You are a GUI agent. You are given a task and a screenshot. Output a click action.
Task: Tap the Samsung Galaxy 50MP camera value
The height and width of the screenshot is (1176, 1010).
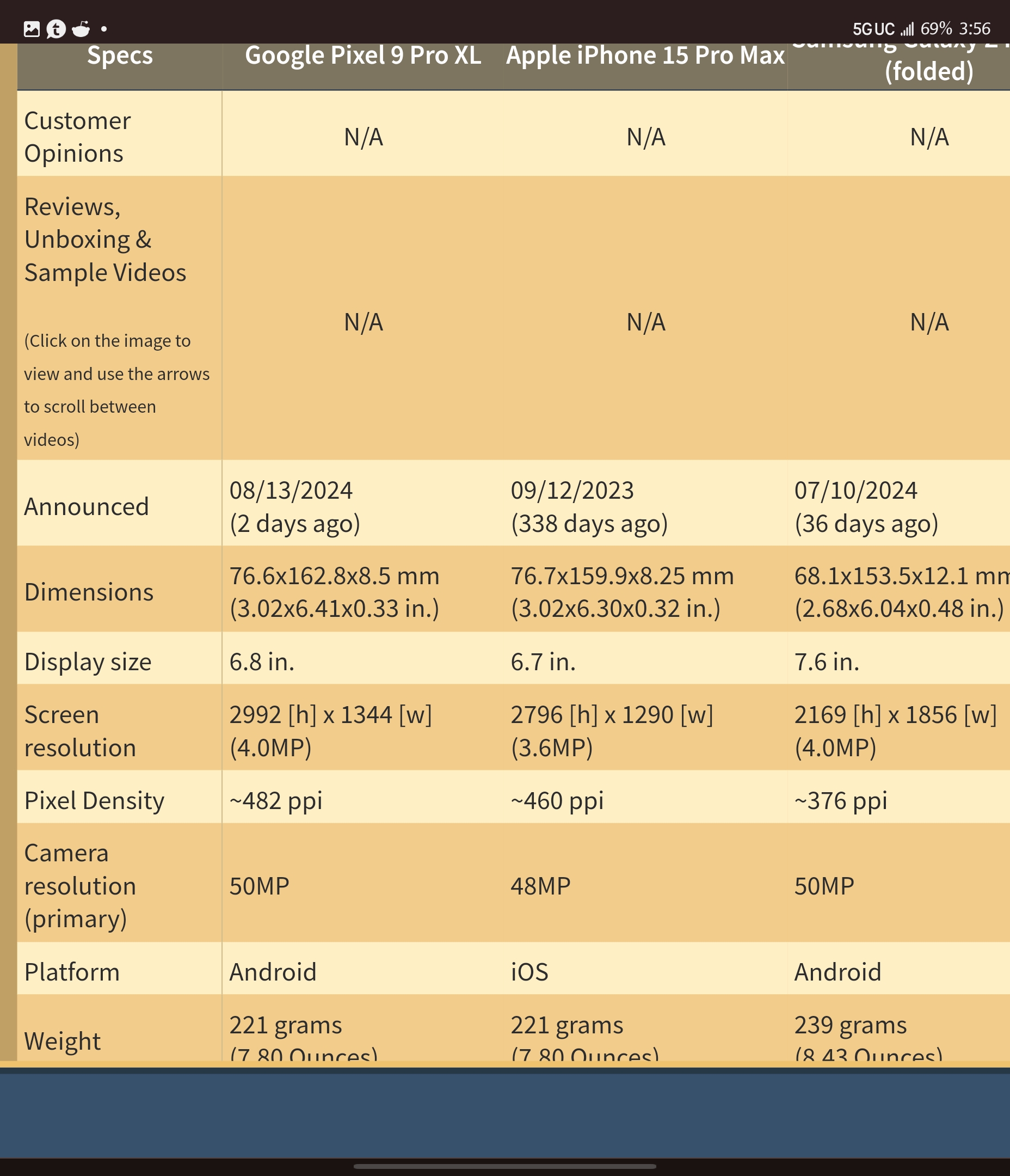coord(824,886)
